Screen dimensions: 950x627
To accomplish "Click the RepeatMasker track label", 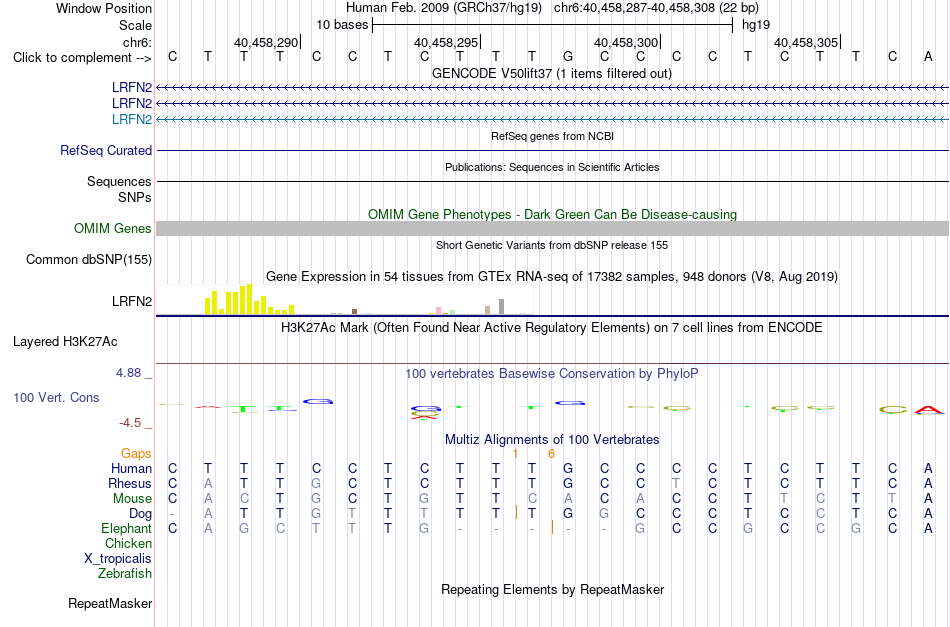I will tap(110, 603).
